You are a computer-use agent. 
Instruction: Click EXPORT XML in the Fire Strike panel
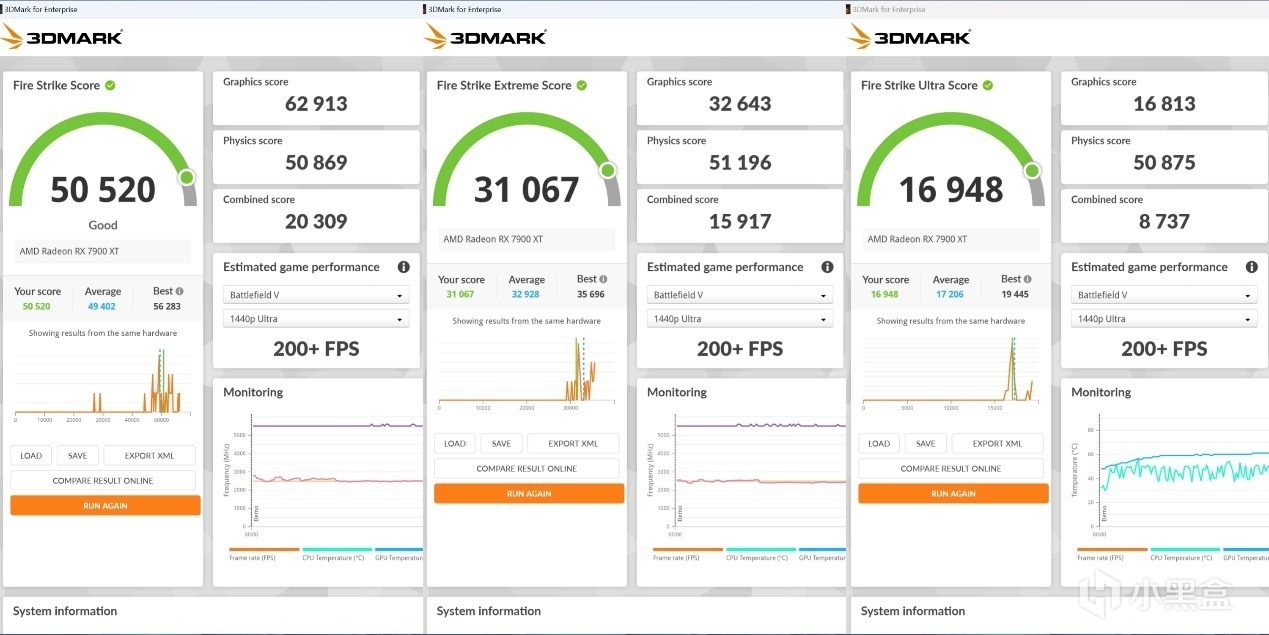pyautogui.click(x=149, y=455)
